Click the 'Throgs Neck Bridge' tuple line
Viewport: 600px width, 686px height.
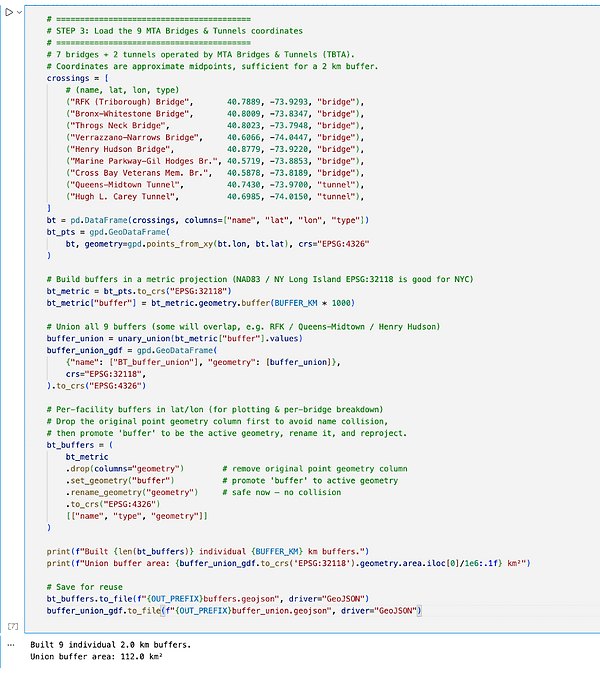tap(215, 126)
